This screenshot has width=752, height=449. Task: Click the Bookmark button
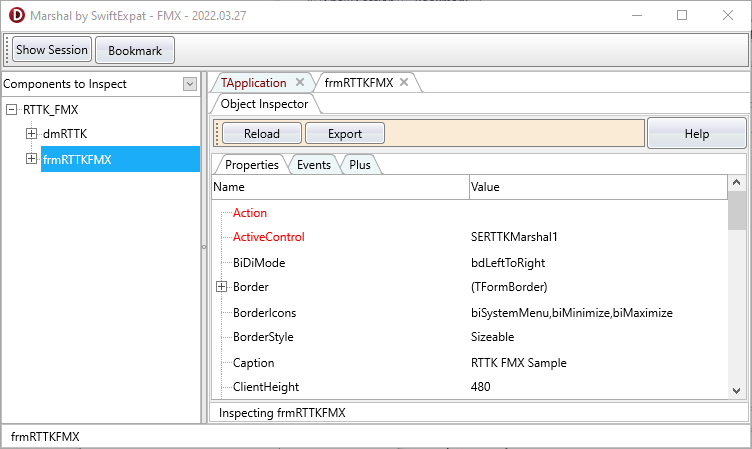pos(135,50)
